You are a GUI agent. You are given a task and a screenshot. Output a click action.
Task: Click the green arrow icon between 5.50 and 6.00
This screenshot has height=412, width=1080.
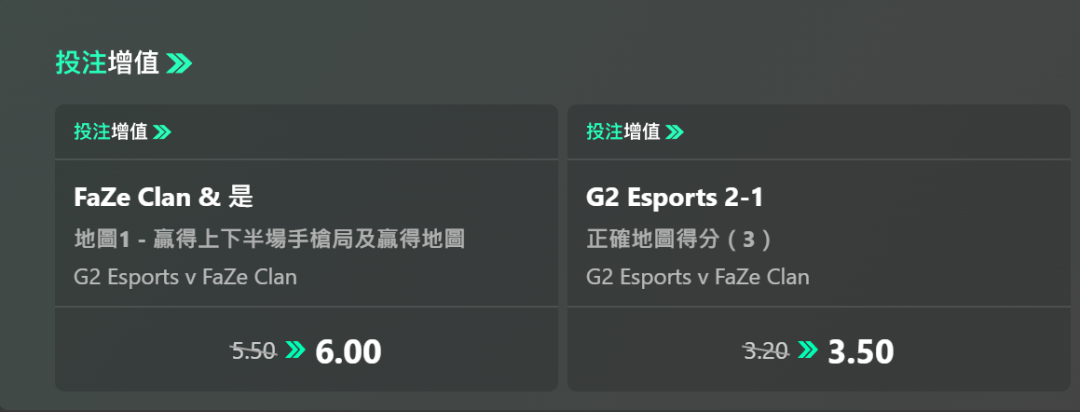295,350
